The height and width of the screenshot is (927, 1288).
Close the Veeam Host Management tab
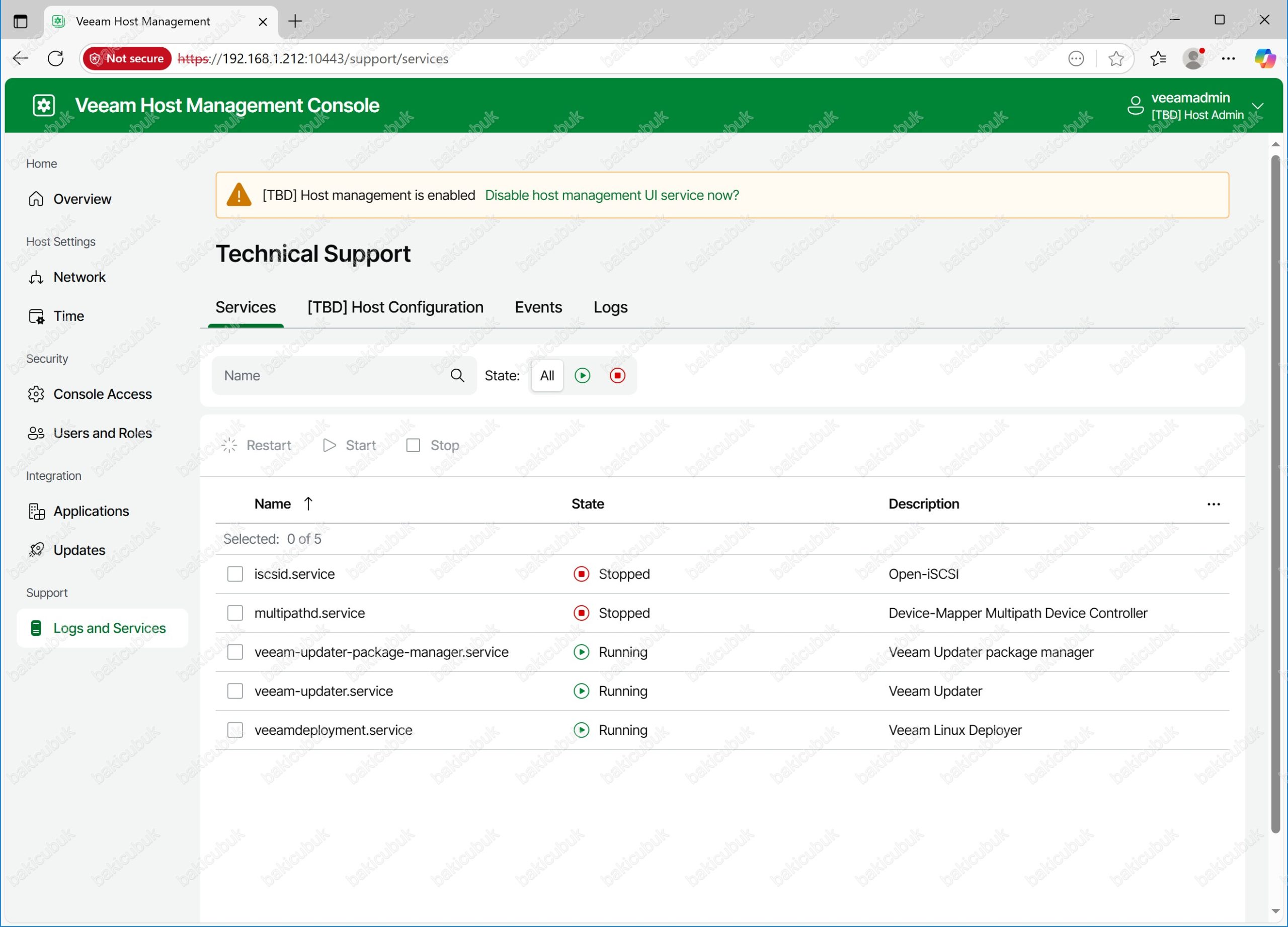click(x=263, y=22)
